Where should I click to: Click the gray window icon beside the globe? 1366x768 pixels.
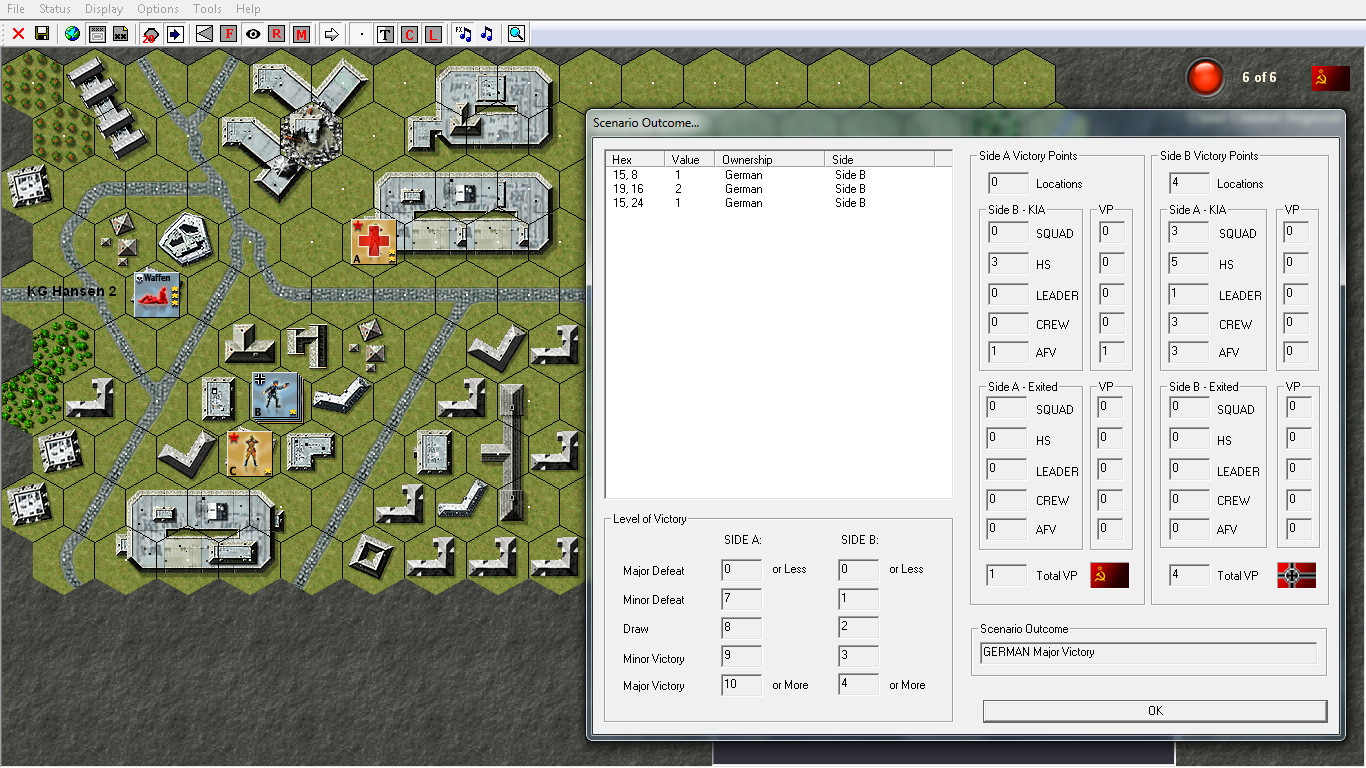click(x=97, y=34)
